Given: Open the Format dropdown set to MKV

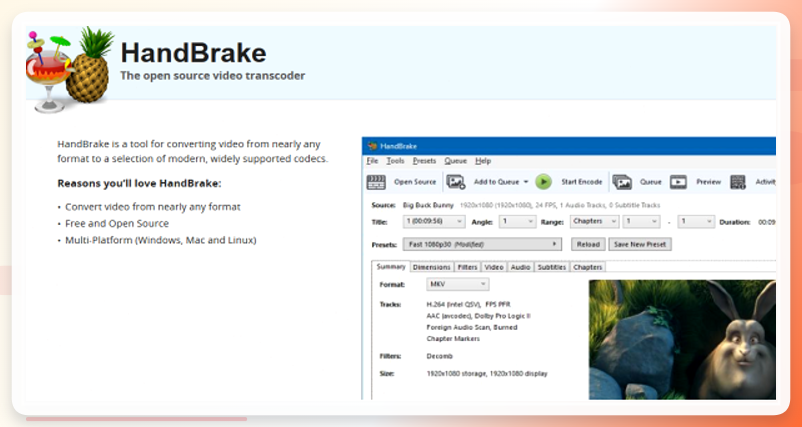Looking at the screenshot, I should pos(458,284).
